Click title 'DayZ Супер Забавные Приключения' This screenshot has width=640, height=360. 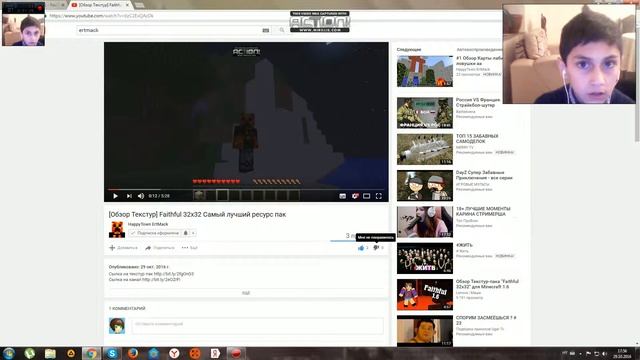[x=484, y=175]
